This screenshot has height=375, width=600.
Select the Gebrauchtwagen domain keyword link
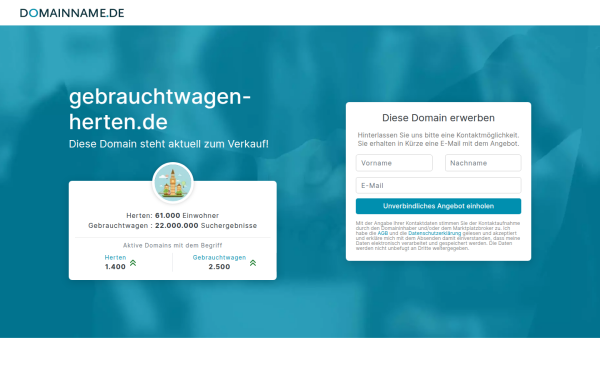pos(219,258)
